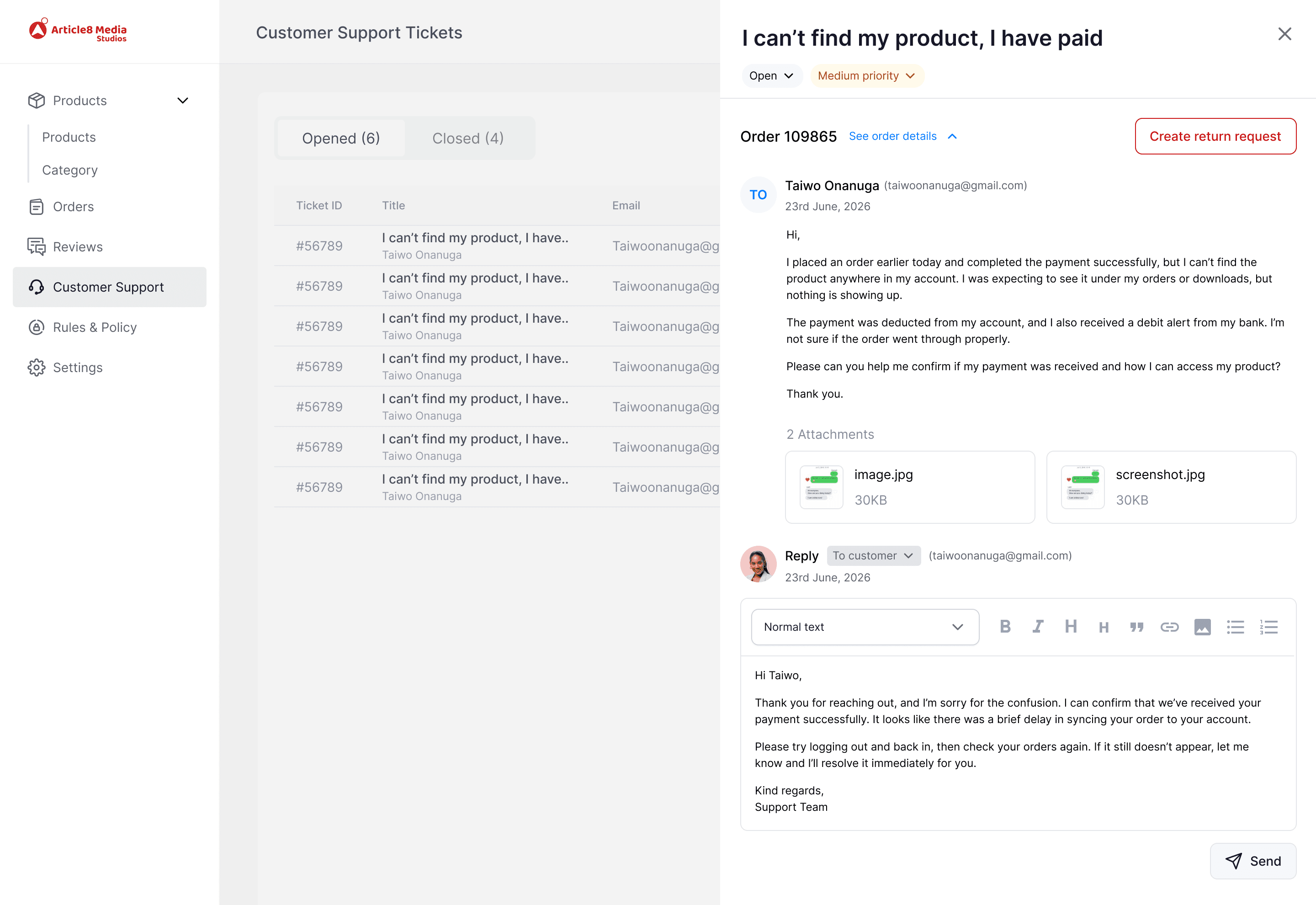Send the reply message
1316x905 pixels.
point(1252,861)
